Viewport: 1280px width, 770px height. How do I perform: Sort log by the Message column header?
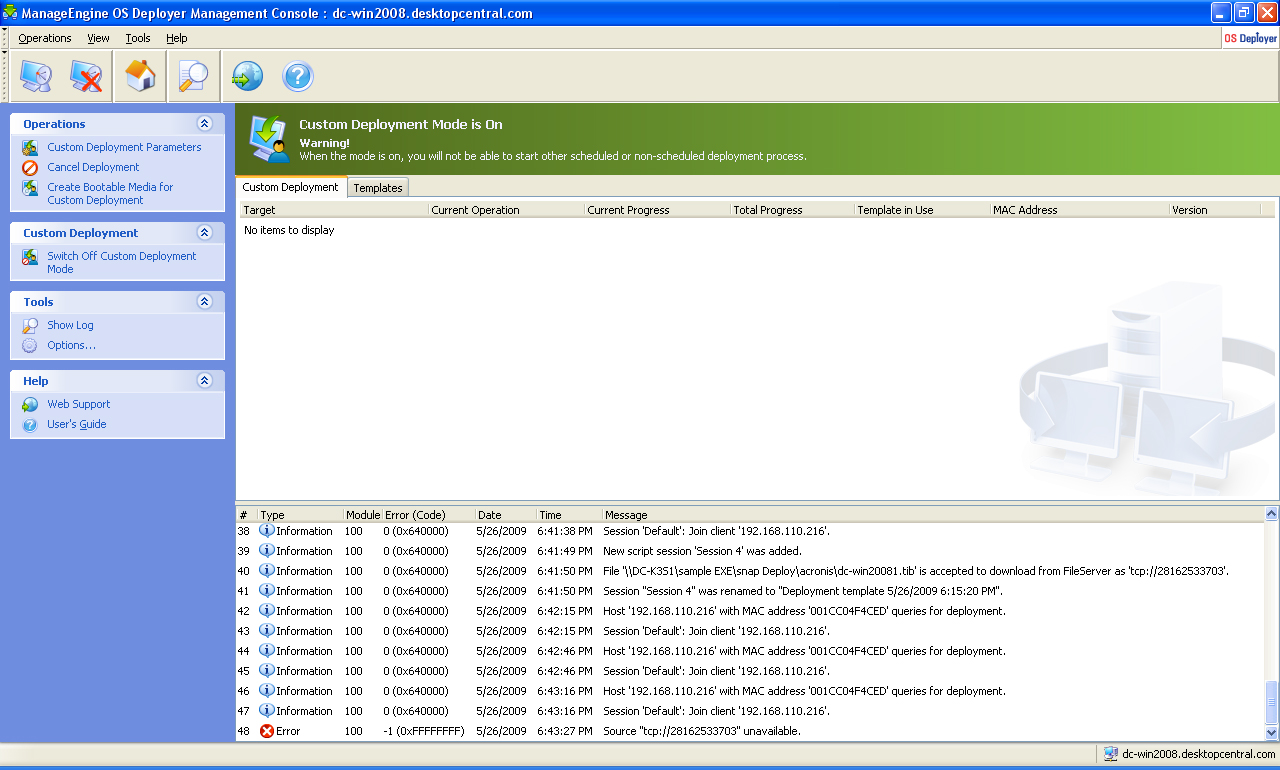(x=932, y=515)
